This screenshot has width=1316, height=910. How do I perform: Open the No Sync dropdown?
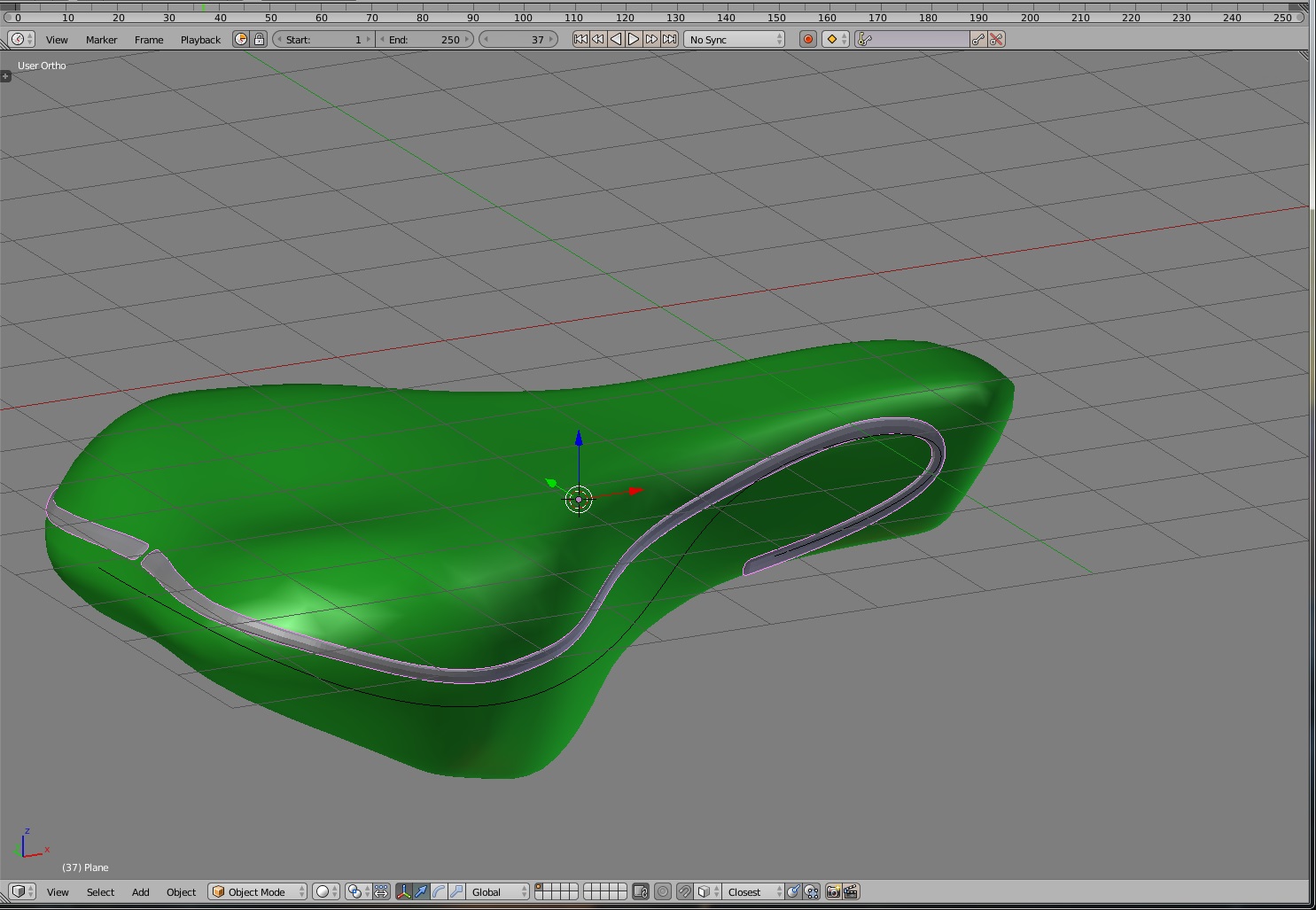[735, 39]
